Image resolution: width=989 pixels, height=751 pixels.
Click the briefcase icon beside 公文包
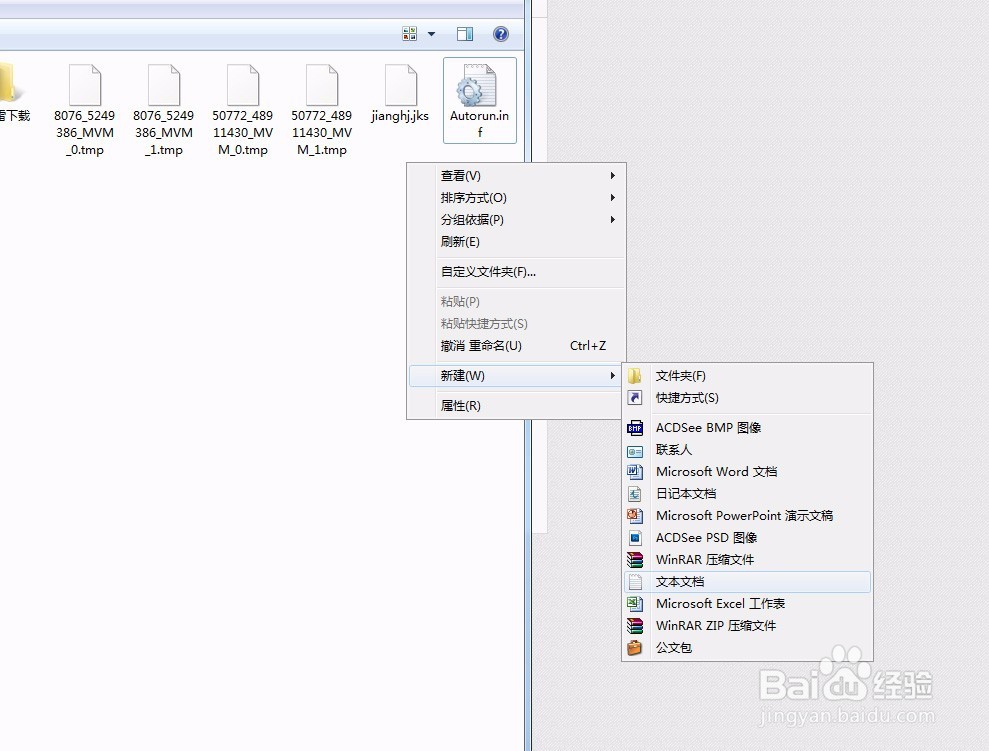click(635, 648)
